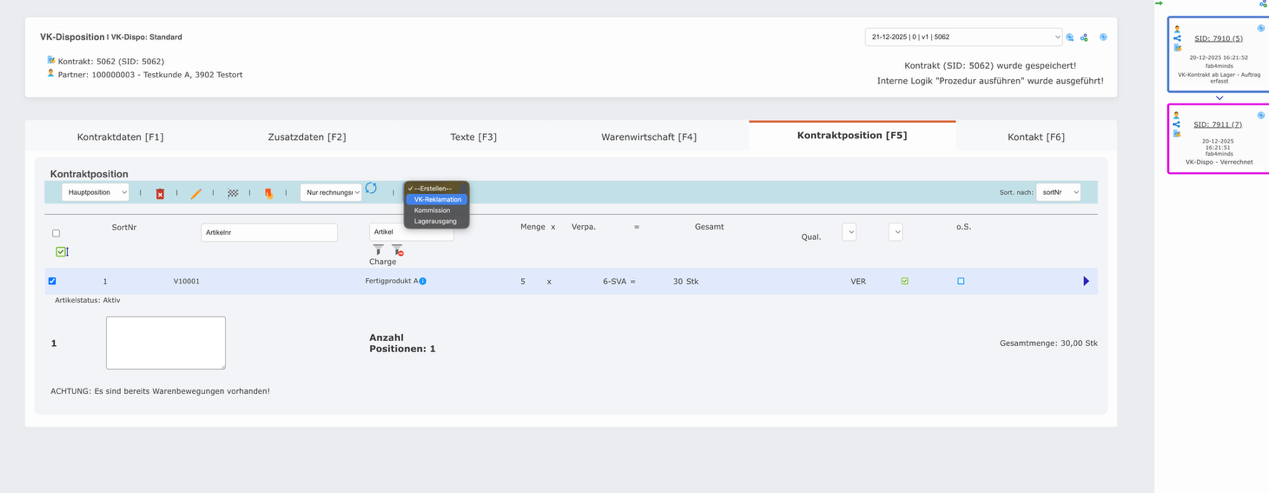Click the Artikelstatus: Aktiv text

[87, 300]
